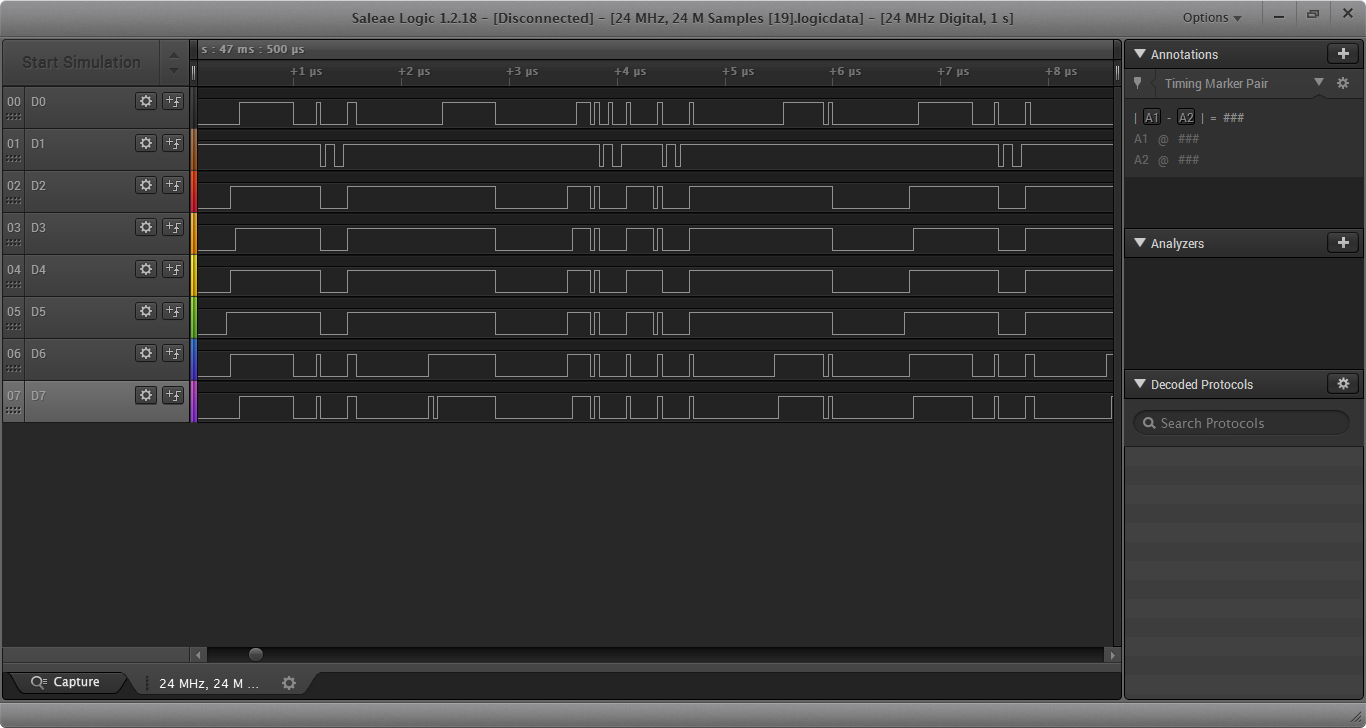This screenshot has width=1366, height=728.
Task: Select channel row label D3
Action: [x=38, y=227]
